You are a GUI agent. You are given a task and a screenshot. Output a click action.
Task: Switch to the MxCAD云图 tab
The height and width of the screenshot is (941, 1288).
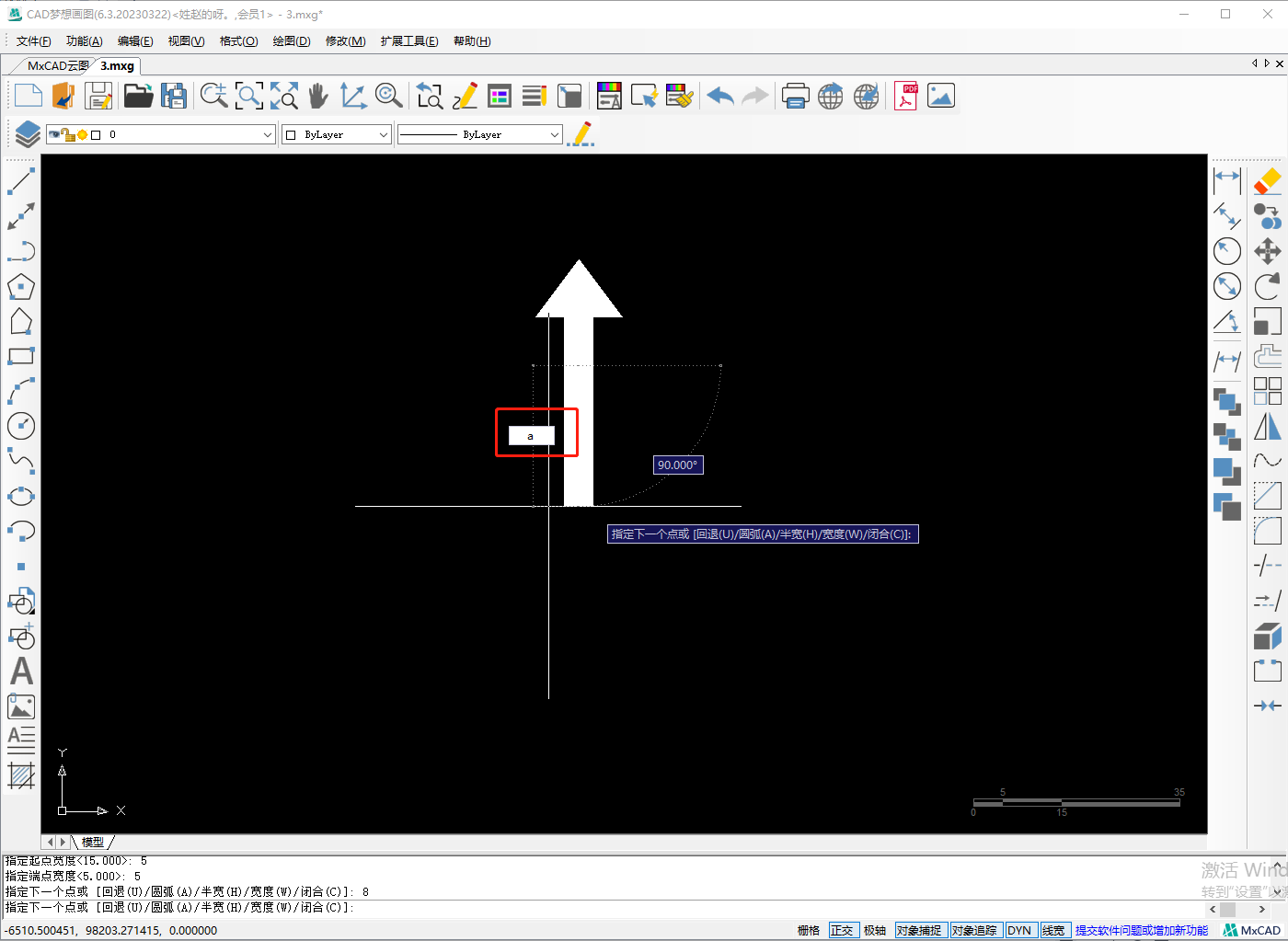pyautogui.click(x=57, y=66)
